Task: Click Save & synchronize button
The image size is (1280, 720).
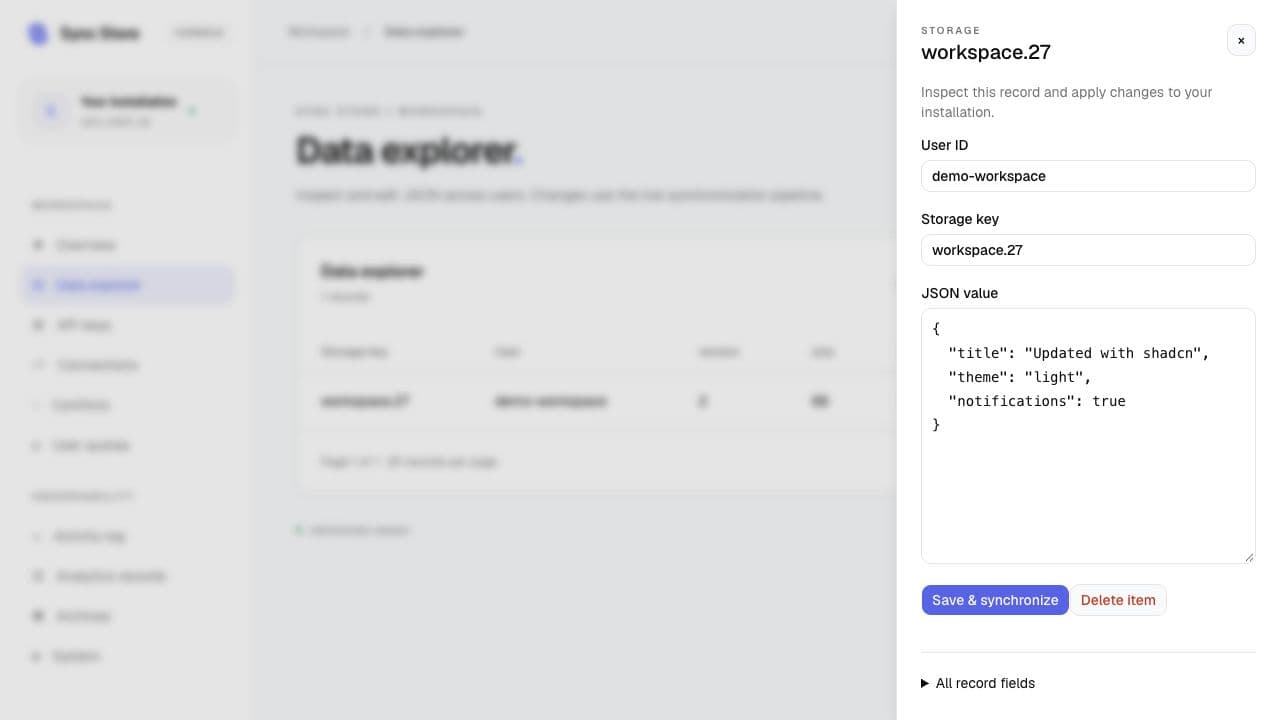Action: [x=995, y=600]
